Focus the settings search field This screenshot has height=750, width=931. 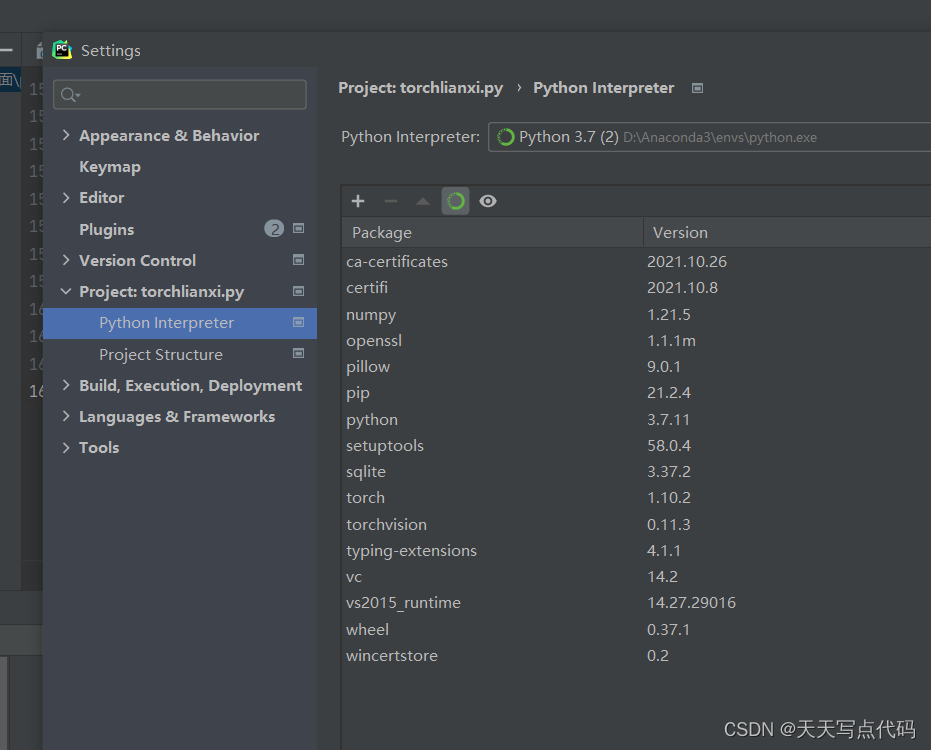180,94
